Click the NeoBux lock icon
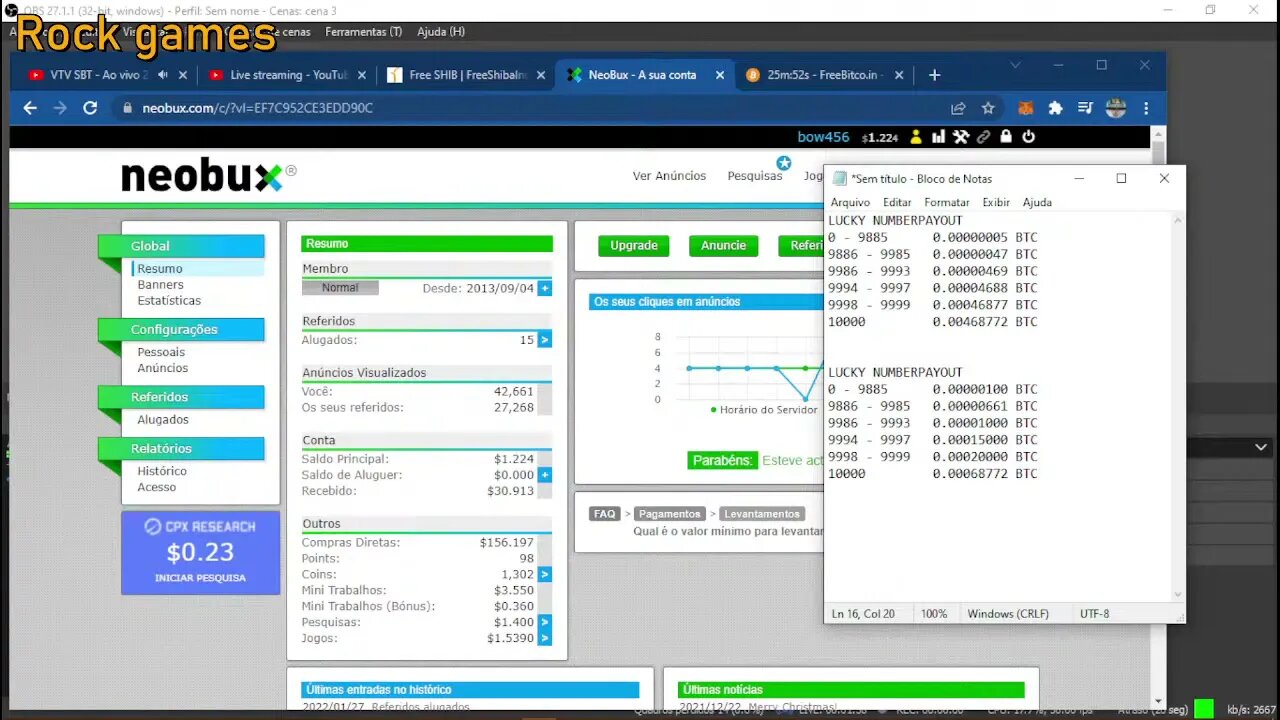 [x=1006, y=137]
